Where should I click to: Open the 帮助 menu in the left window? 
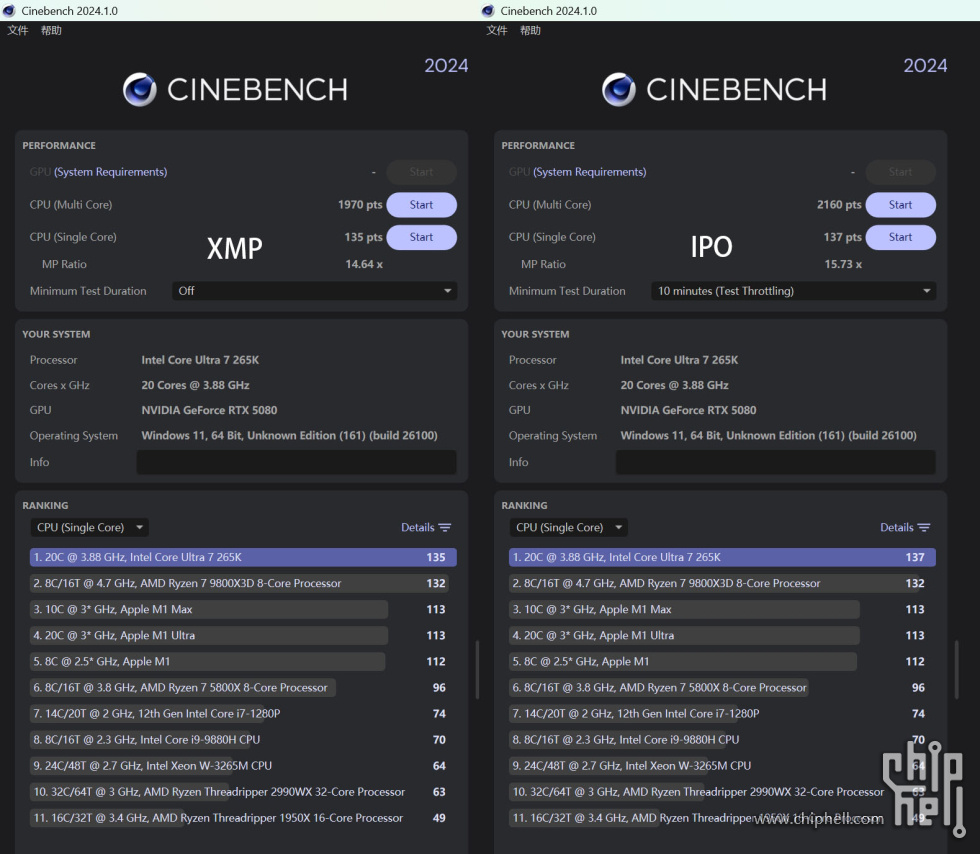click(51, 30)
